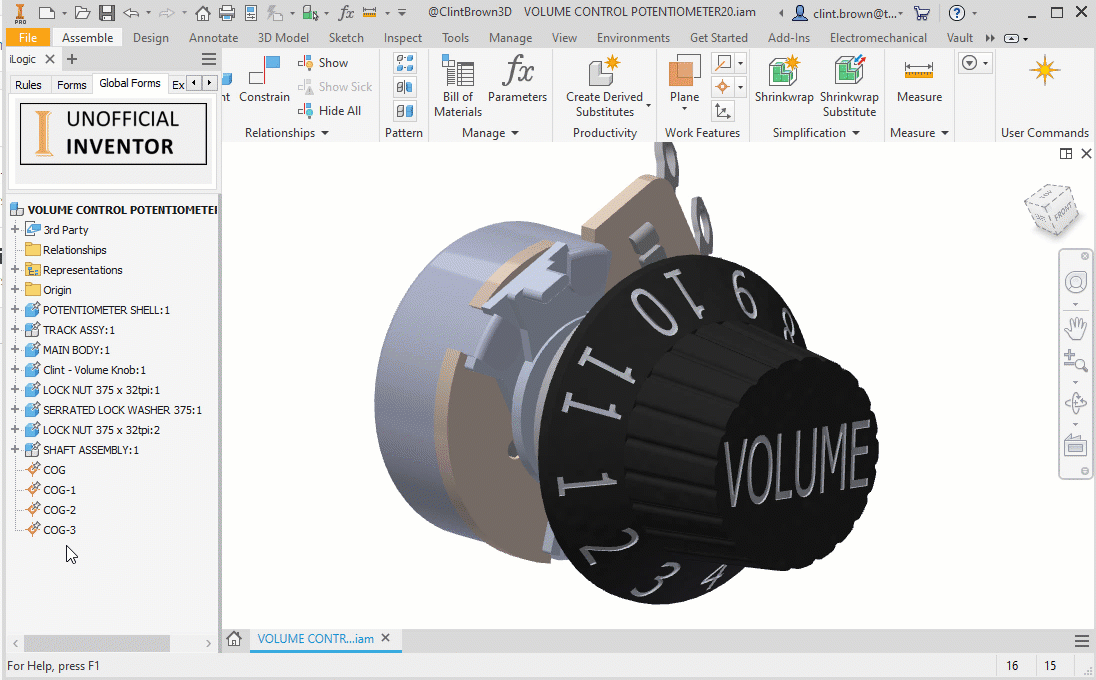Click Create Derived Substitutes
Viewport: 1096px width, 680px height.
click(604, 85)
